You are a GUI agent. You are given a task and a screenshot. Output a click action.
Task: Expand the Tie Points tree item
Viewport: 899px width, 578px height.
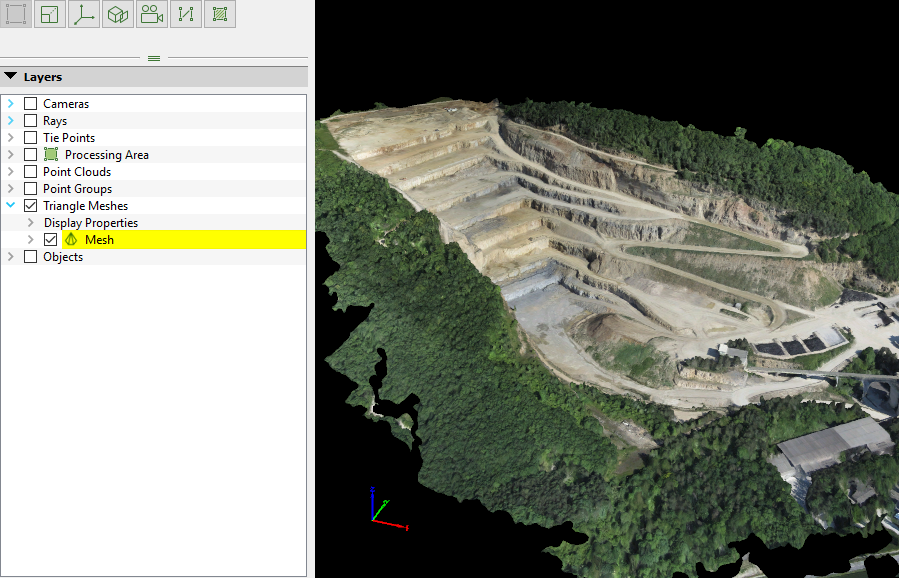(x=11, y=137)
